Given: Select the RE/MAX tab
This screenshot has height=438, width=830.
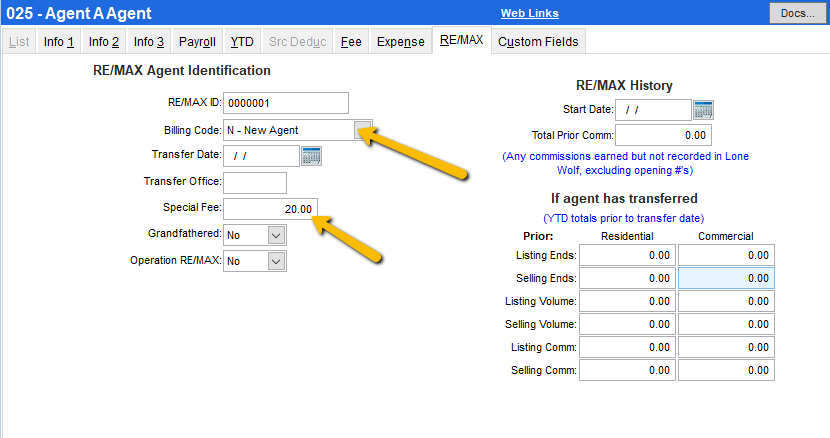Looking at the screenshot, I should pos(462,40).
